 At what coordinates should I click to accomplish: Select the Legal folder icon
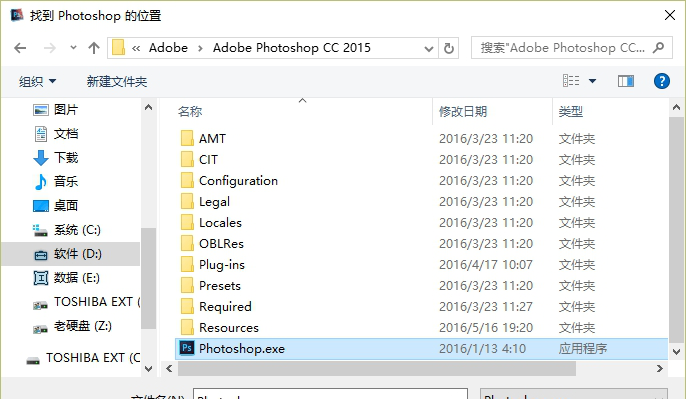point(187,201)
